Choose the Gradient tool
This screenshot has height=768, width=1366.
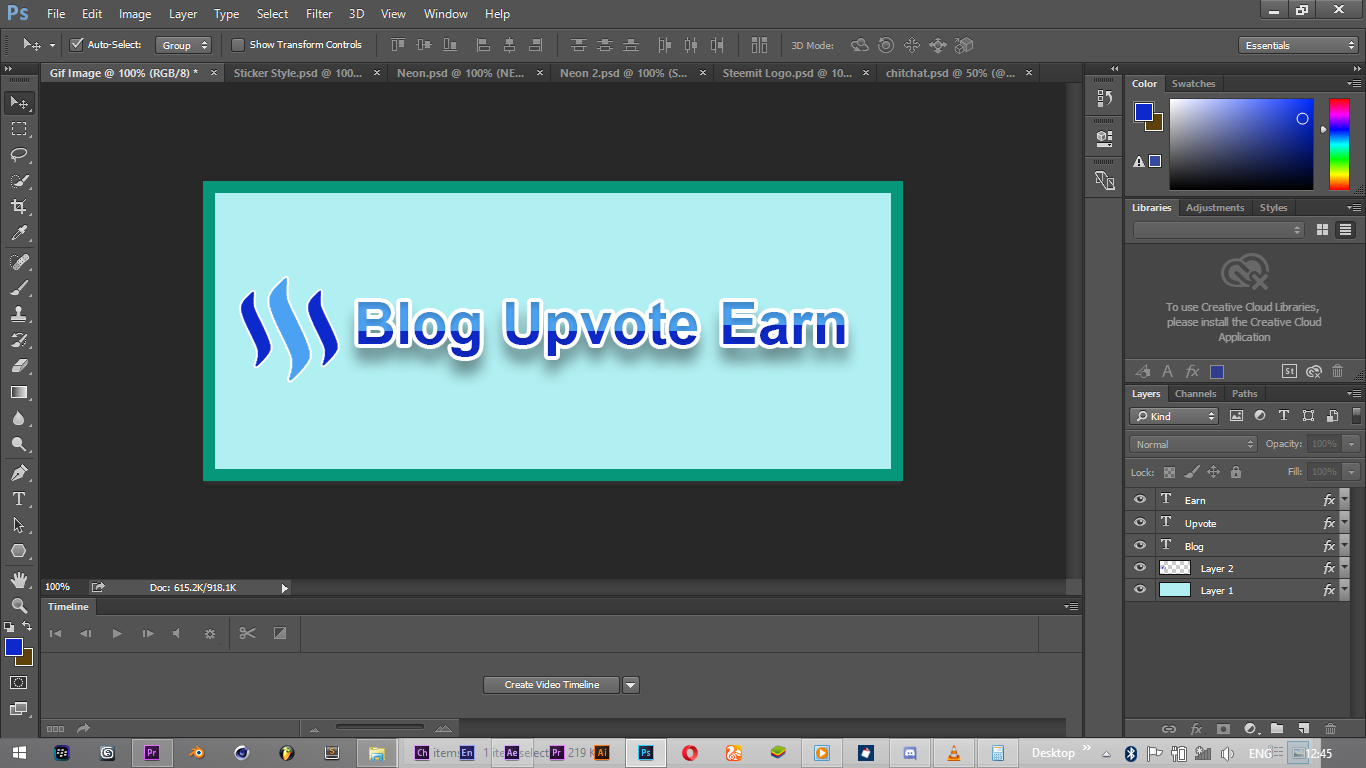coord(19,392)
